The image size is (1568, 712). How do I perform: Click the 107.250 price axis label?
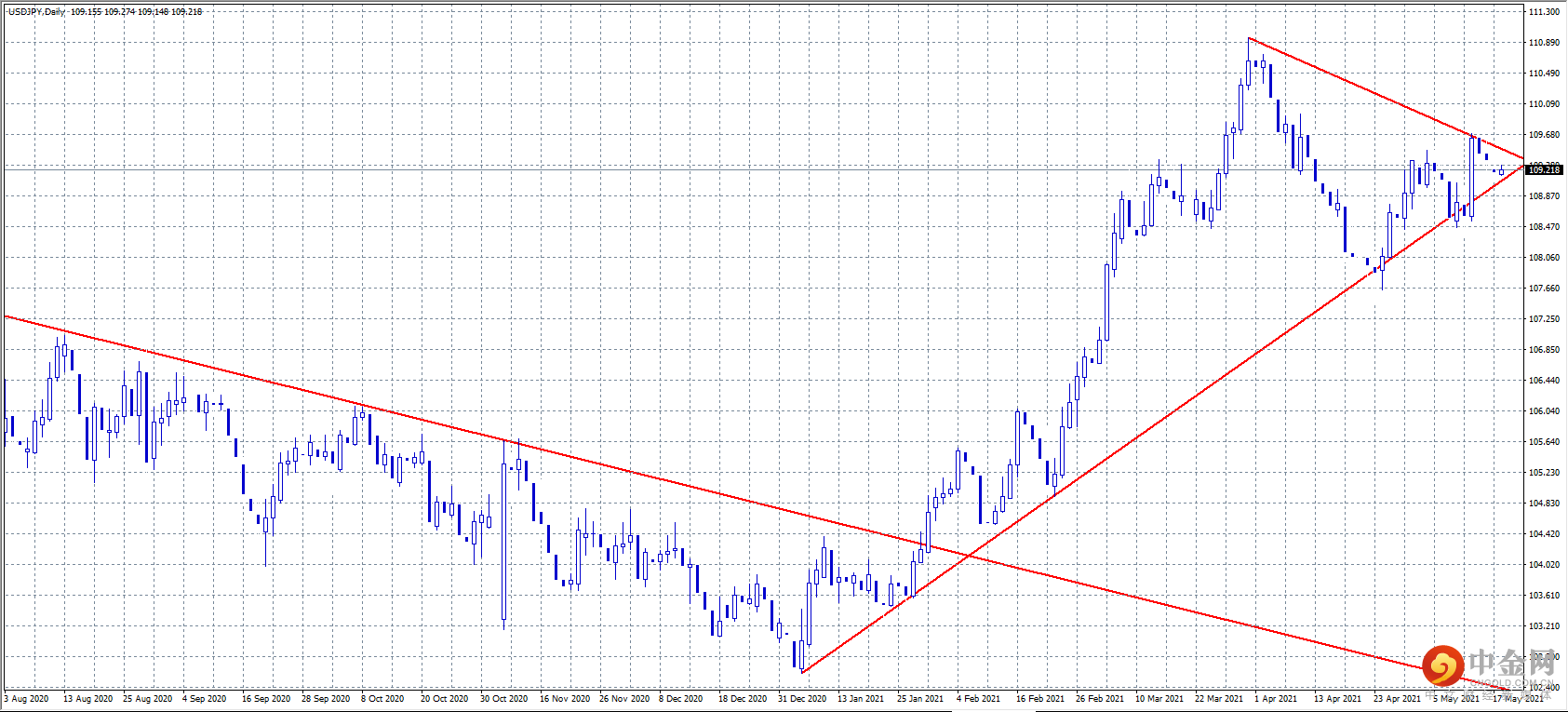point(1545,319)
